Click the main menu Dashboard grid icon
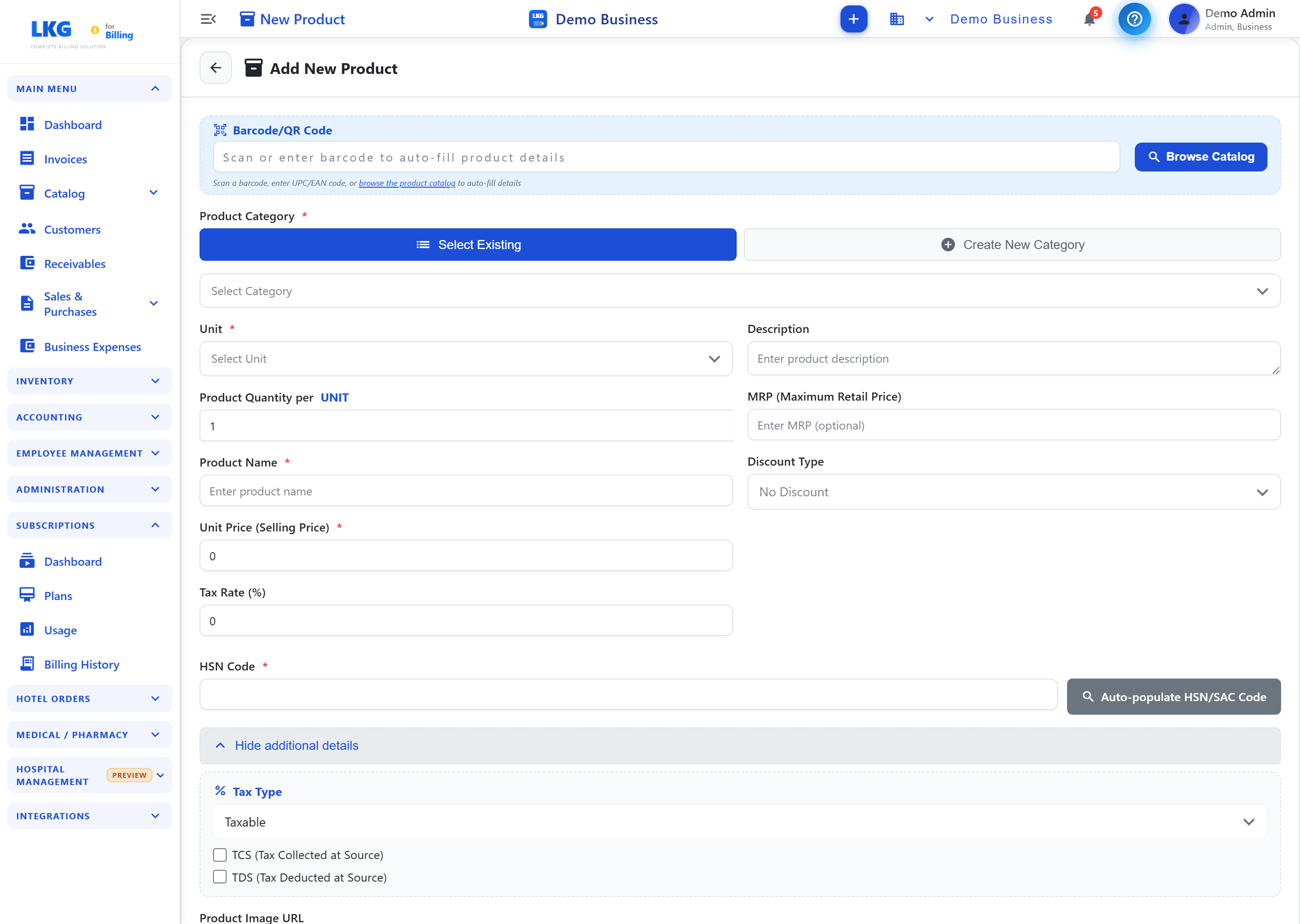Viewport: 1300px width, 924px height. pos(27,124)
